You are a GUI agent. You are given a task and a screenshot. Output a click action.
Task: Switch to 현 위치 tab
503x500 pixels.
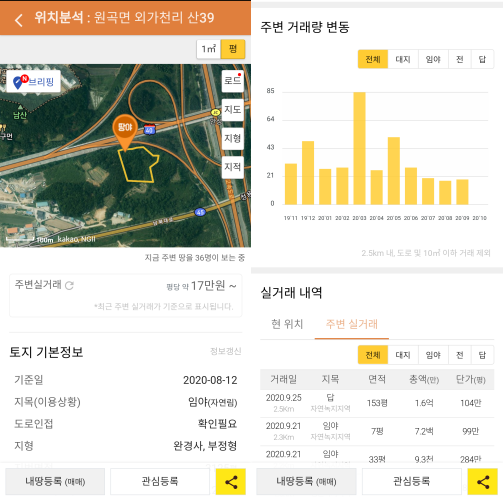point(287,324)
